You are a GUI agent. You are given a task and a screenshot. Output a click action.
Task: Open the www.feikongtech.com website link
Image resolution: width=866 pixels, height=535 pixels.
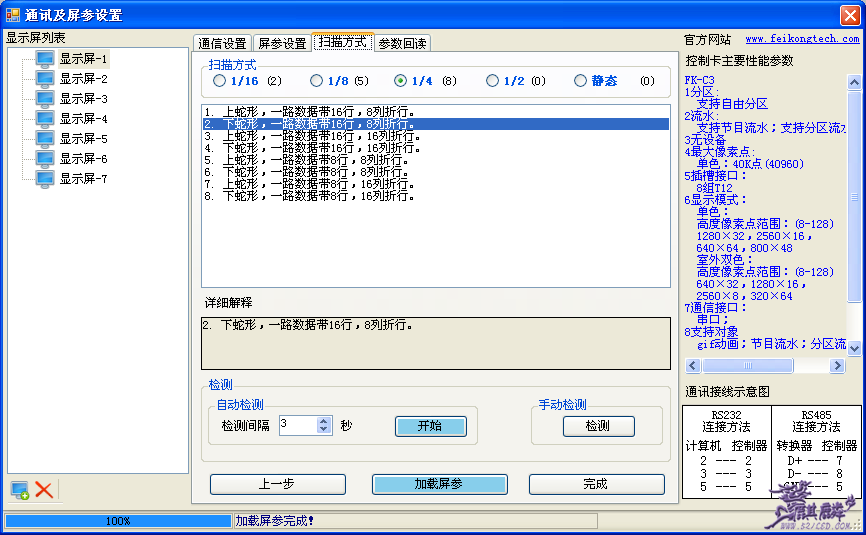click(x=801, y=39)
